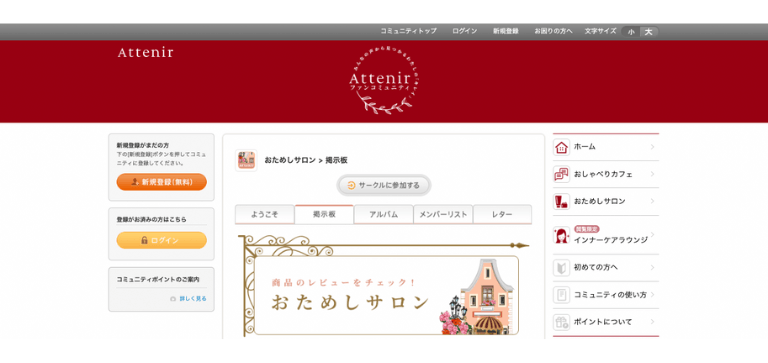The width and height of the screenshot is (768, 363).
Task: Open the Home house icon
Action: point(561,147)
